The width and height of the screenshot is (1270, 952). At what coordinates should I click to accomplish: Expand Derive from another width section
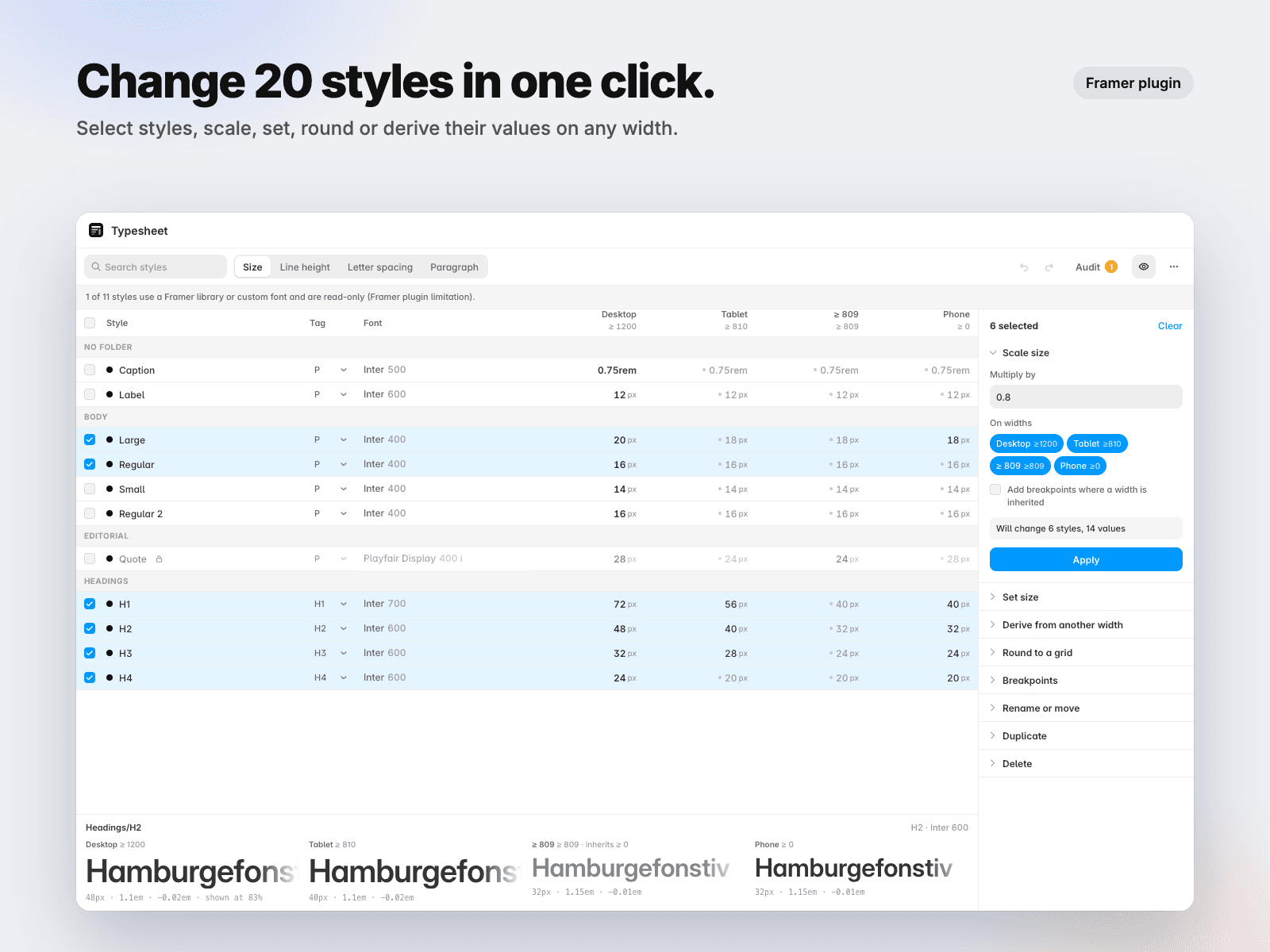tap(1086, 624)
